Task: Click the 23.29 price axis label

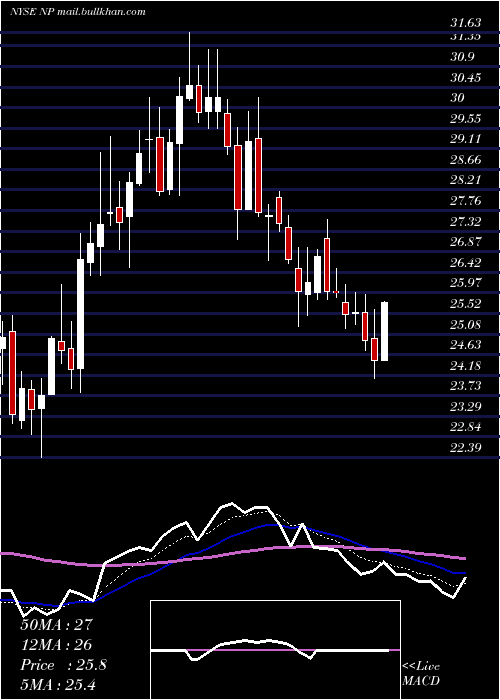Action: coord(466,406)
